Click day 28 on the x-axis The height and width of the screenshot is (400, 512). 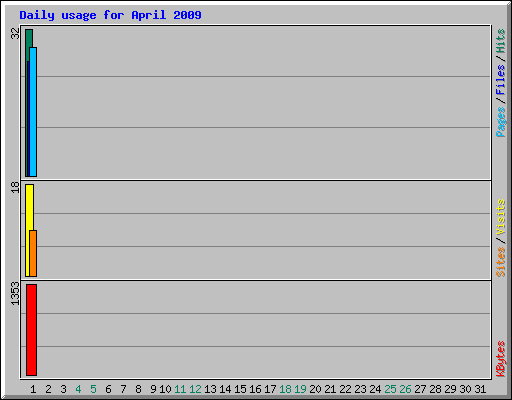(x=435, y=389)
